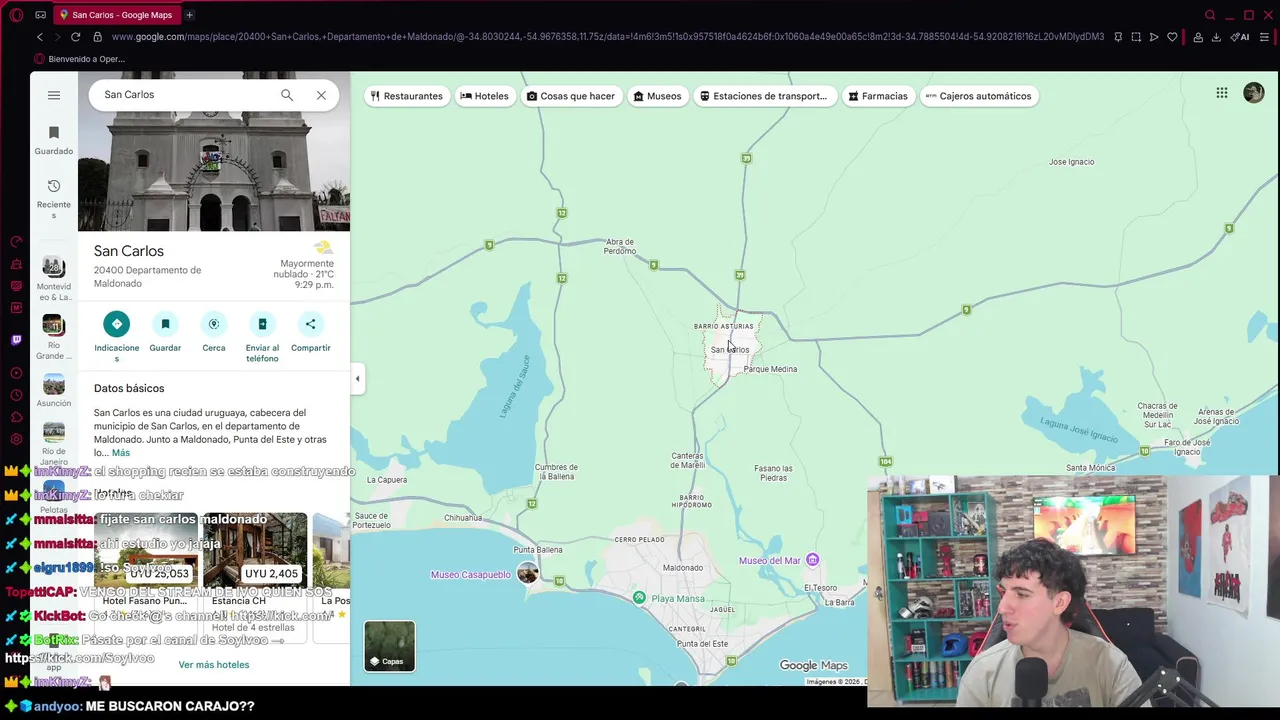The image size is (1280, 720).
Task: Click into the San Carlos search field
Action: click(185, 95)
